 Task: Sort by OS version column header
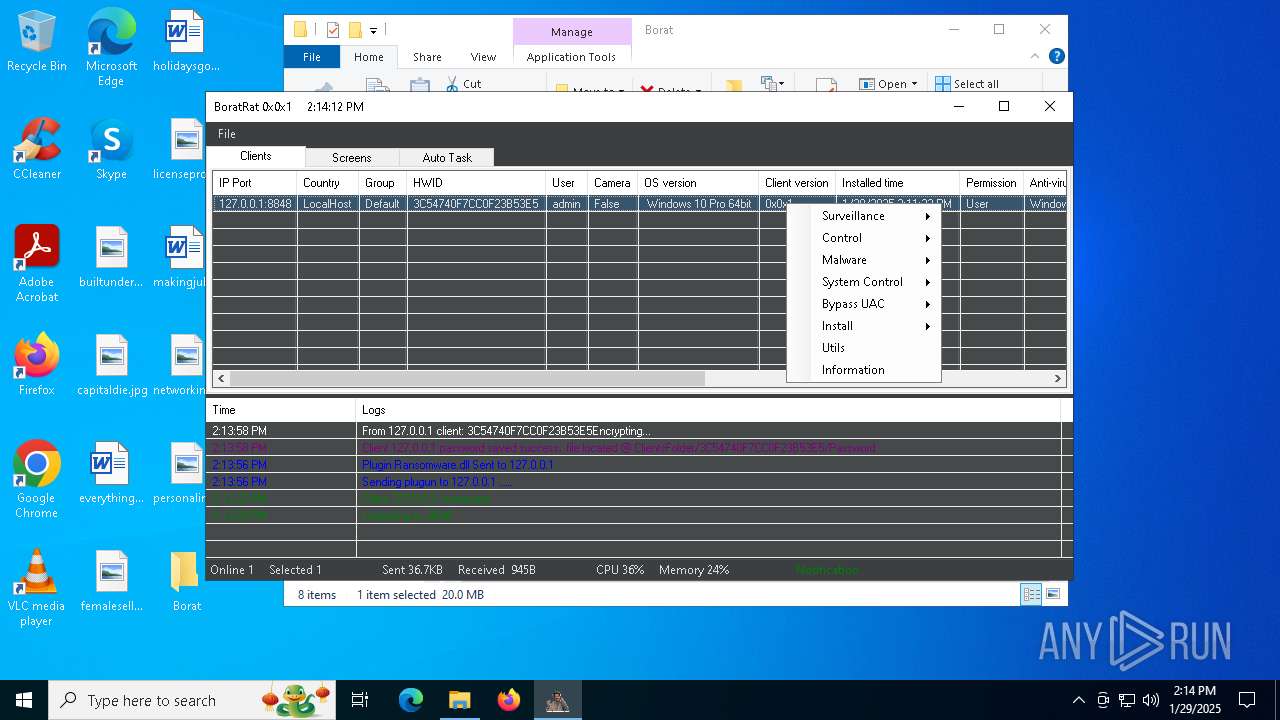tap(698, 183)
